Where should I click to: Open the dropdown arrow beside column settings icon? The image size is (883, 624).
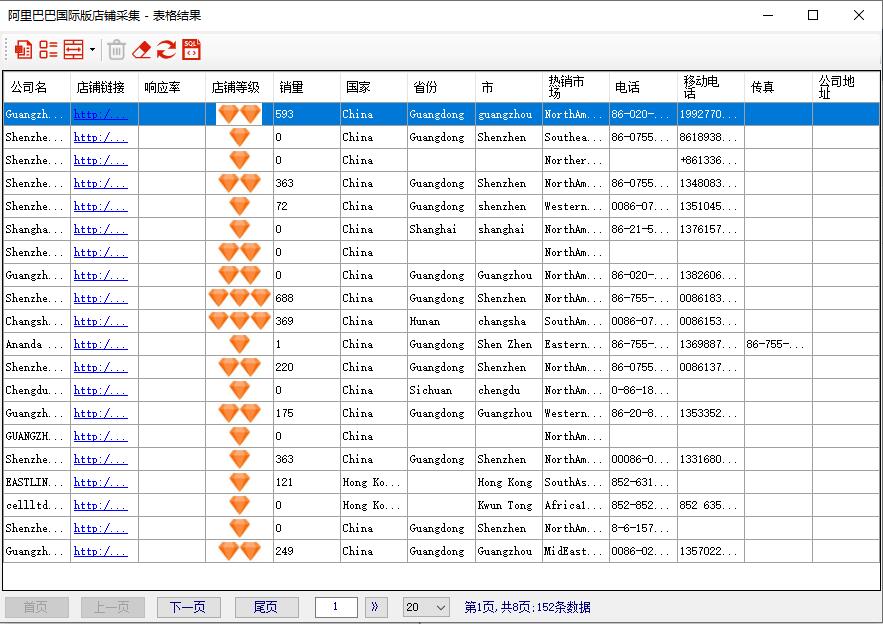tap(92, 50)
